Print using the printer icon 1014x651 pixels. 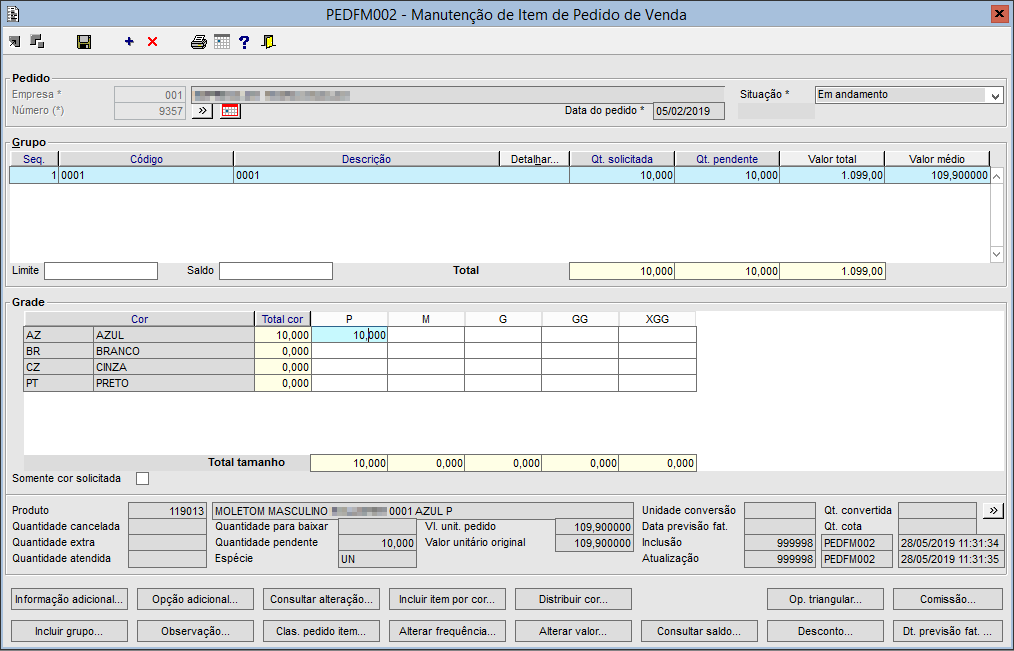[x=199, y=42]
